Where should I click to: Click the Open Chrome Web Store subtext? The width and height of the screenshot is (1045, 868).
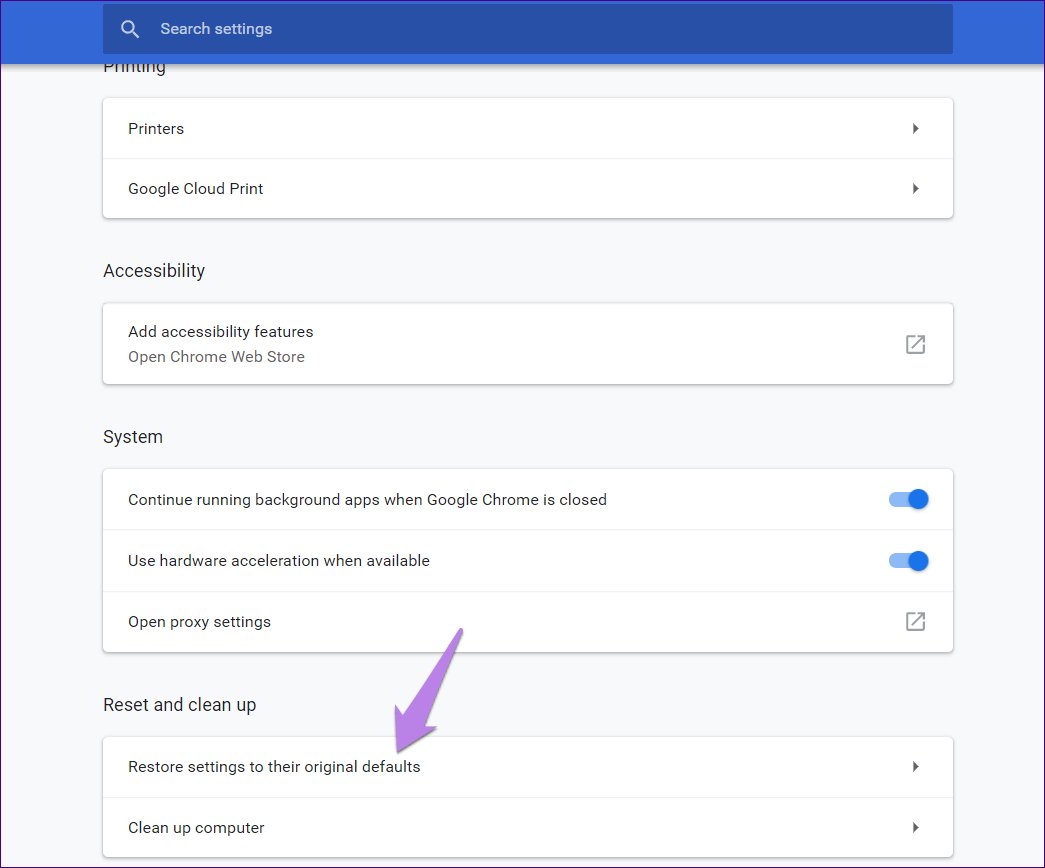216,357
